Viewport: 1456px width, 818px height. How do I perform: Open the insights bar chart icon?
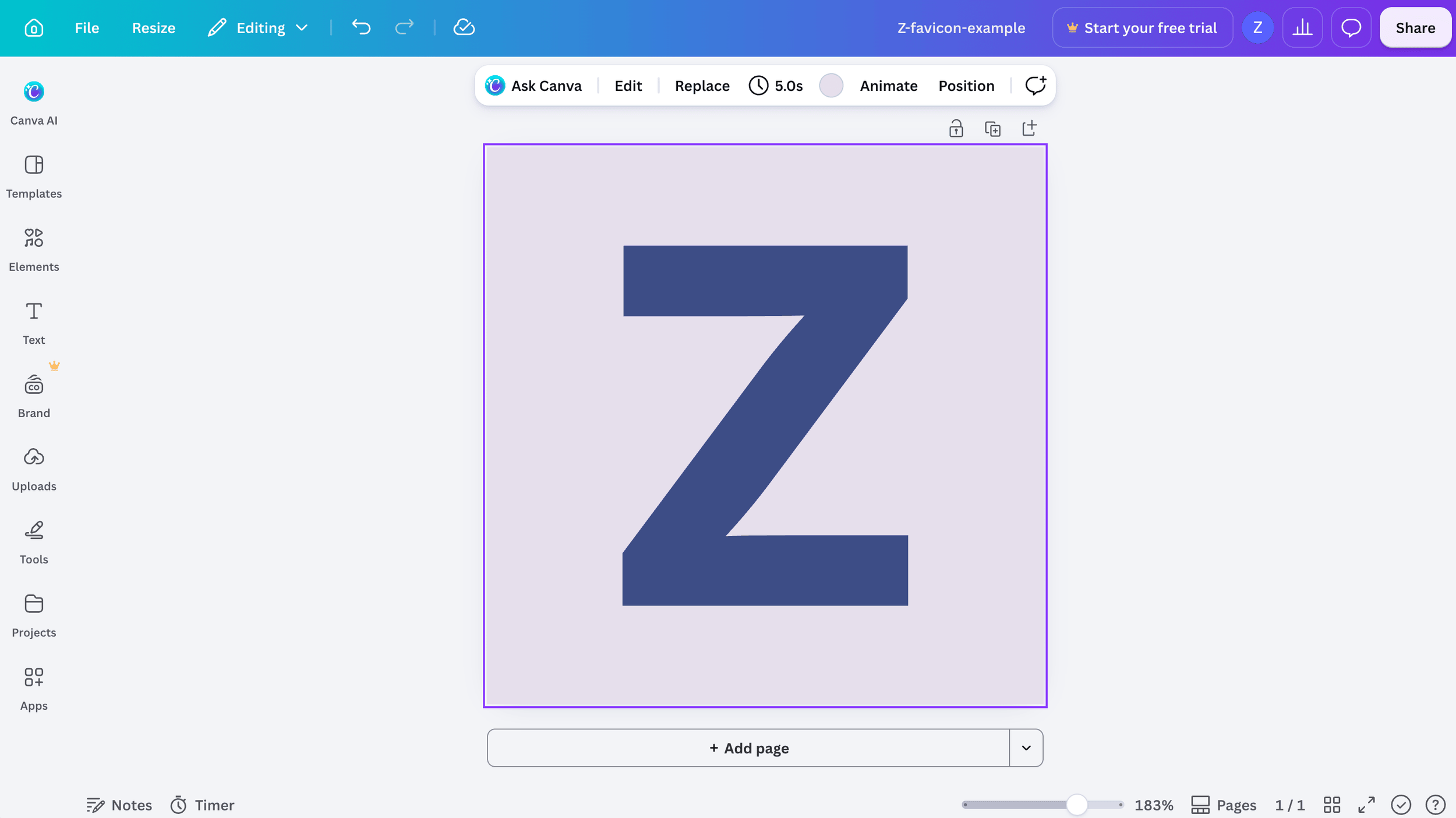1302,27
